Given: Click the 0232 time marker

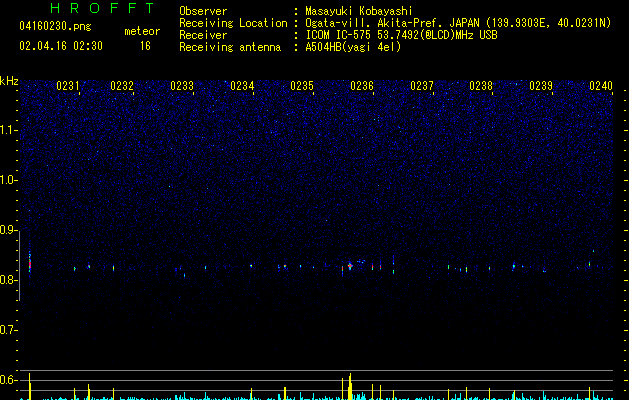Looking at the screenshot, I should 122,86.
